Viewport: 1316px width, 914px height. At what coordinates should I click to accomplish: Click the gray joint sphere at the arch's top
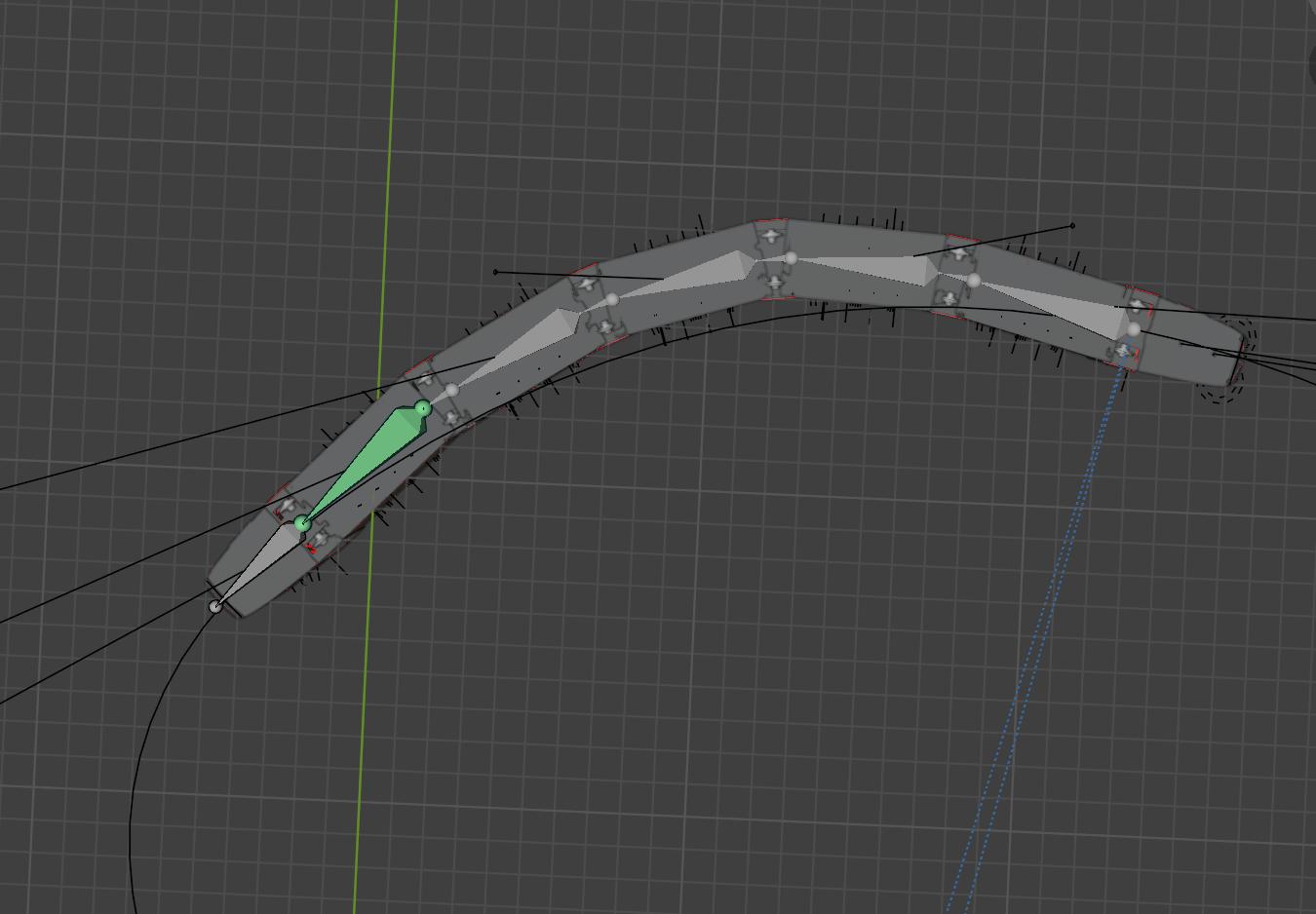pyautogui.click(x=791, y=258)
